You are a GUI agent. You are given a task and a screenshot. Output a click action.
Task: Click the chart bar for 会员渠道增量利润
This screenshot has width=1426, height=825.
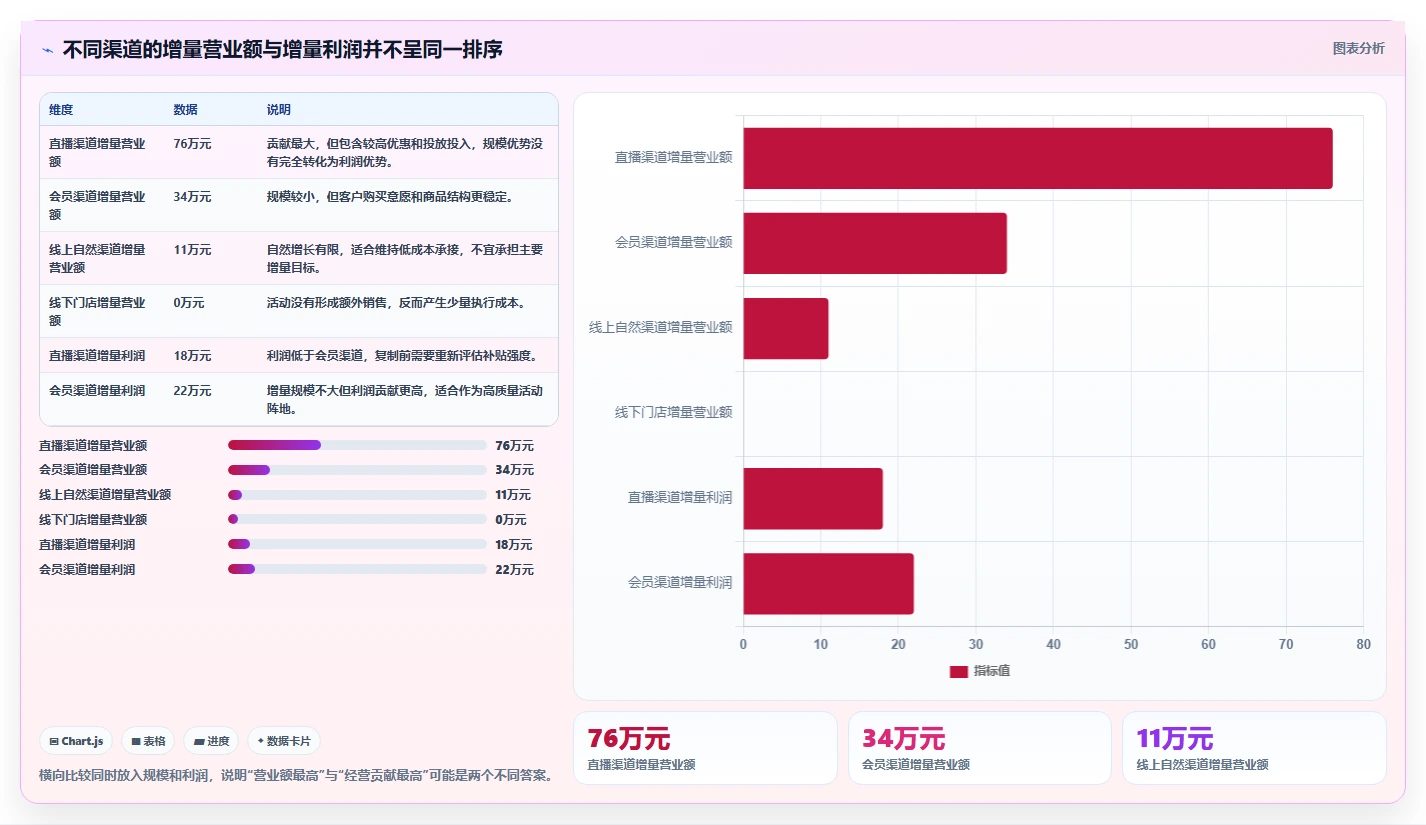tap(828, 583)
